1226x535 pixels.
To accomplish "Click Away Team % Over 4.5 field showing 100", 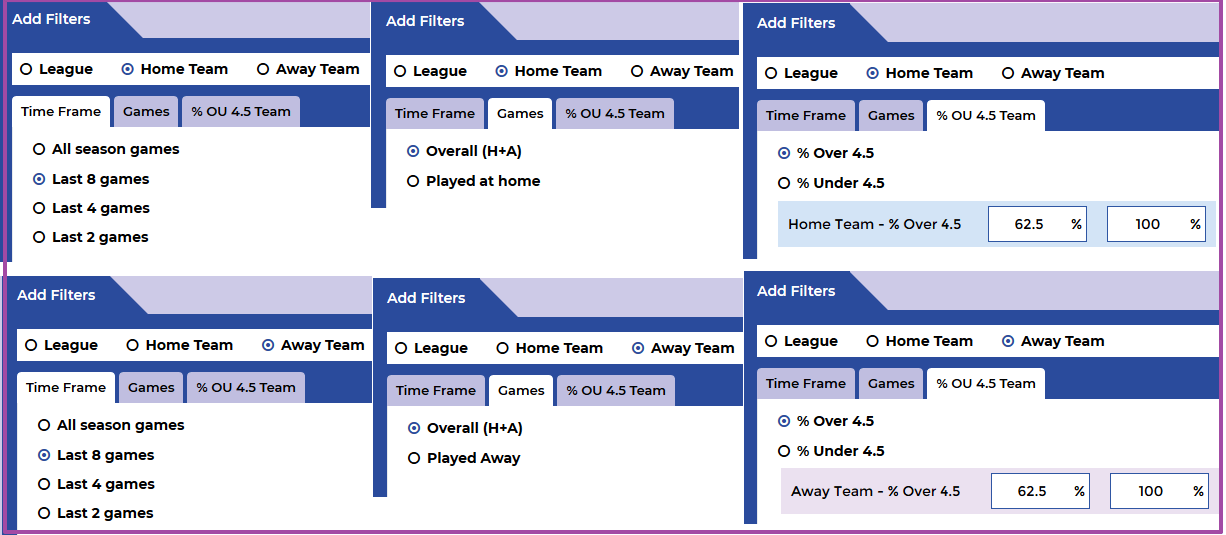I will tap(1158, 491).
